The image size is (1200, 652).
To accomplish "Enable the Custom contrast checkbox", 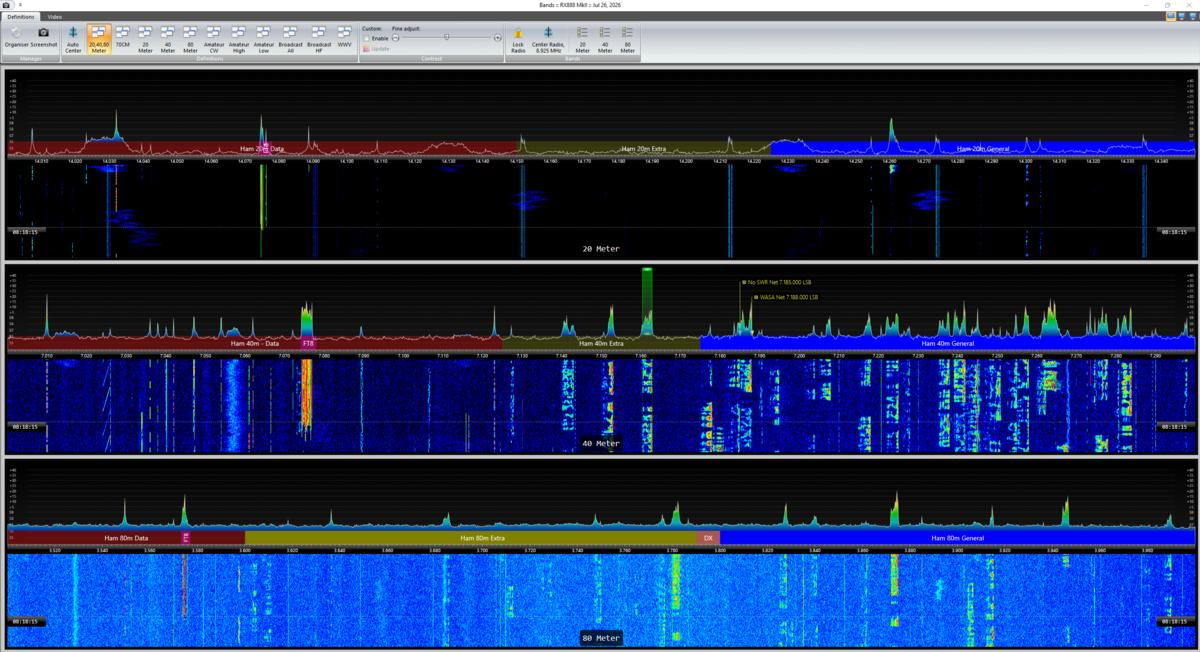I will pyautogui.click(x=366, y=38).
